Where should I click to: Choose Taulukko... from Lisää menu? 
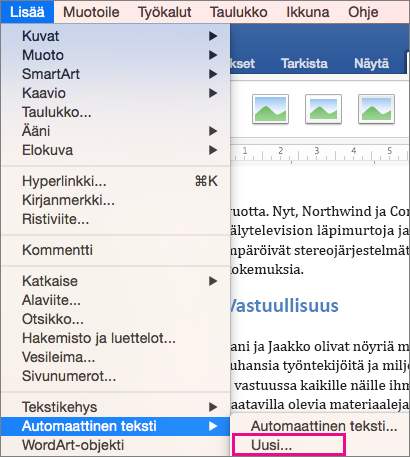point(115,112)
